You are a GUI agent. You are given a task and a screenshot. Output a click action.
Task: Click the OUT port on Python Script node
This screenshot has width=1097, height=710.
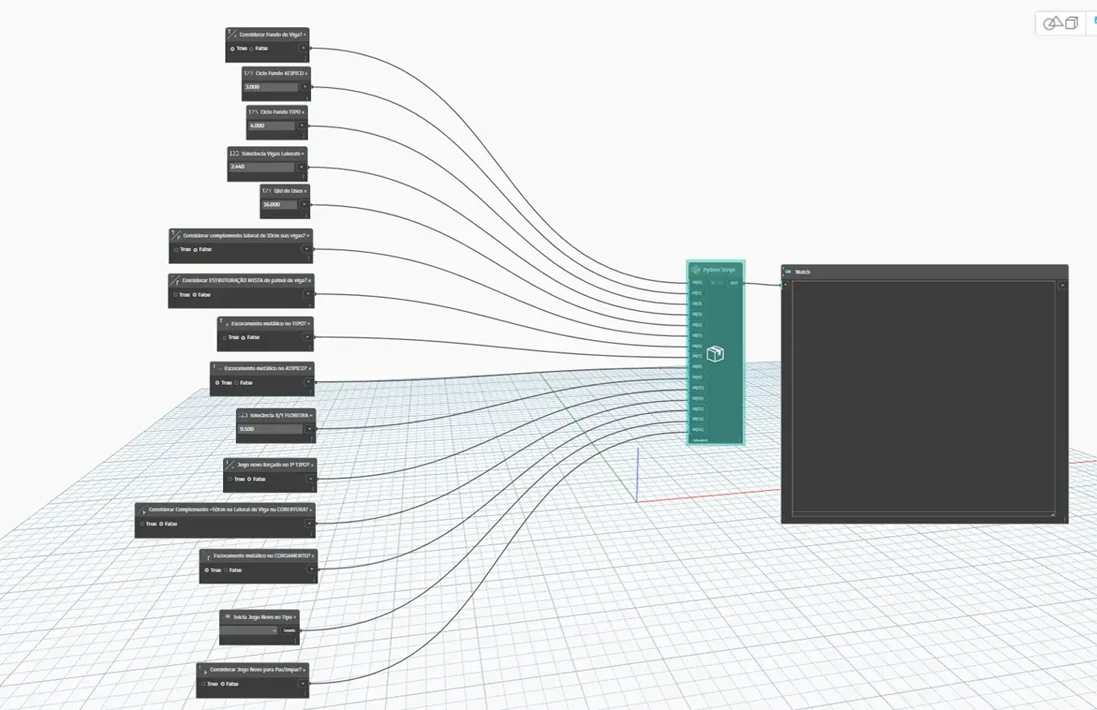734,283
